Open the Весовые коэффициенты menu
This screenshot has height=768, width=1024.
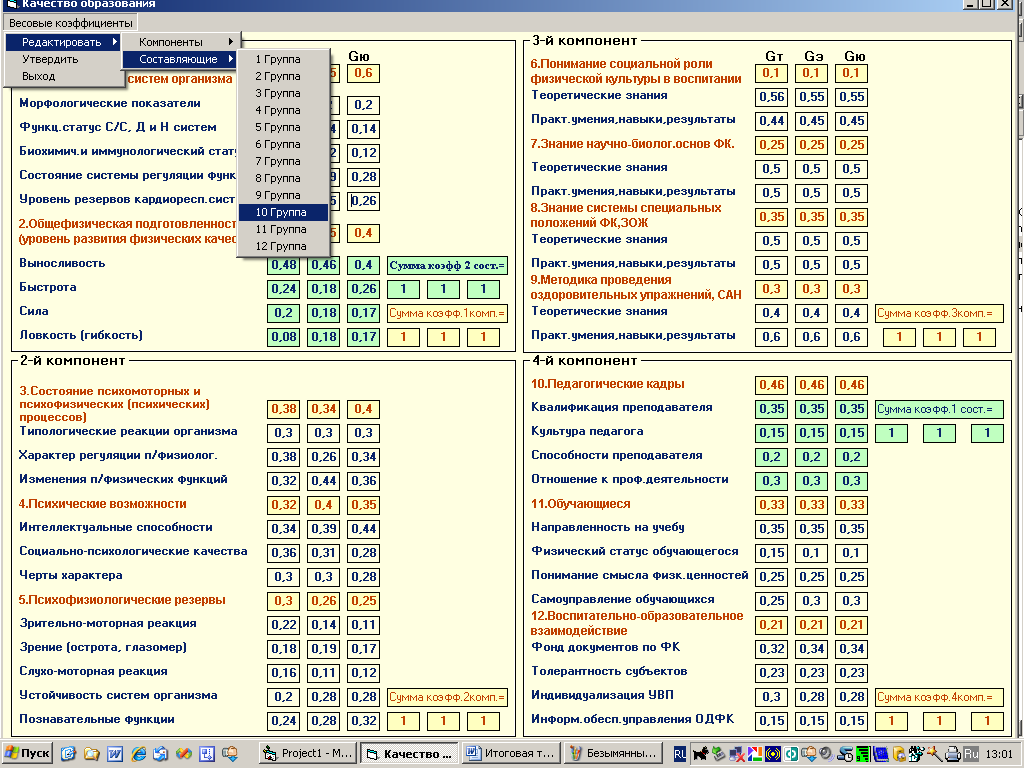point(71,23)
